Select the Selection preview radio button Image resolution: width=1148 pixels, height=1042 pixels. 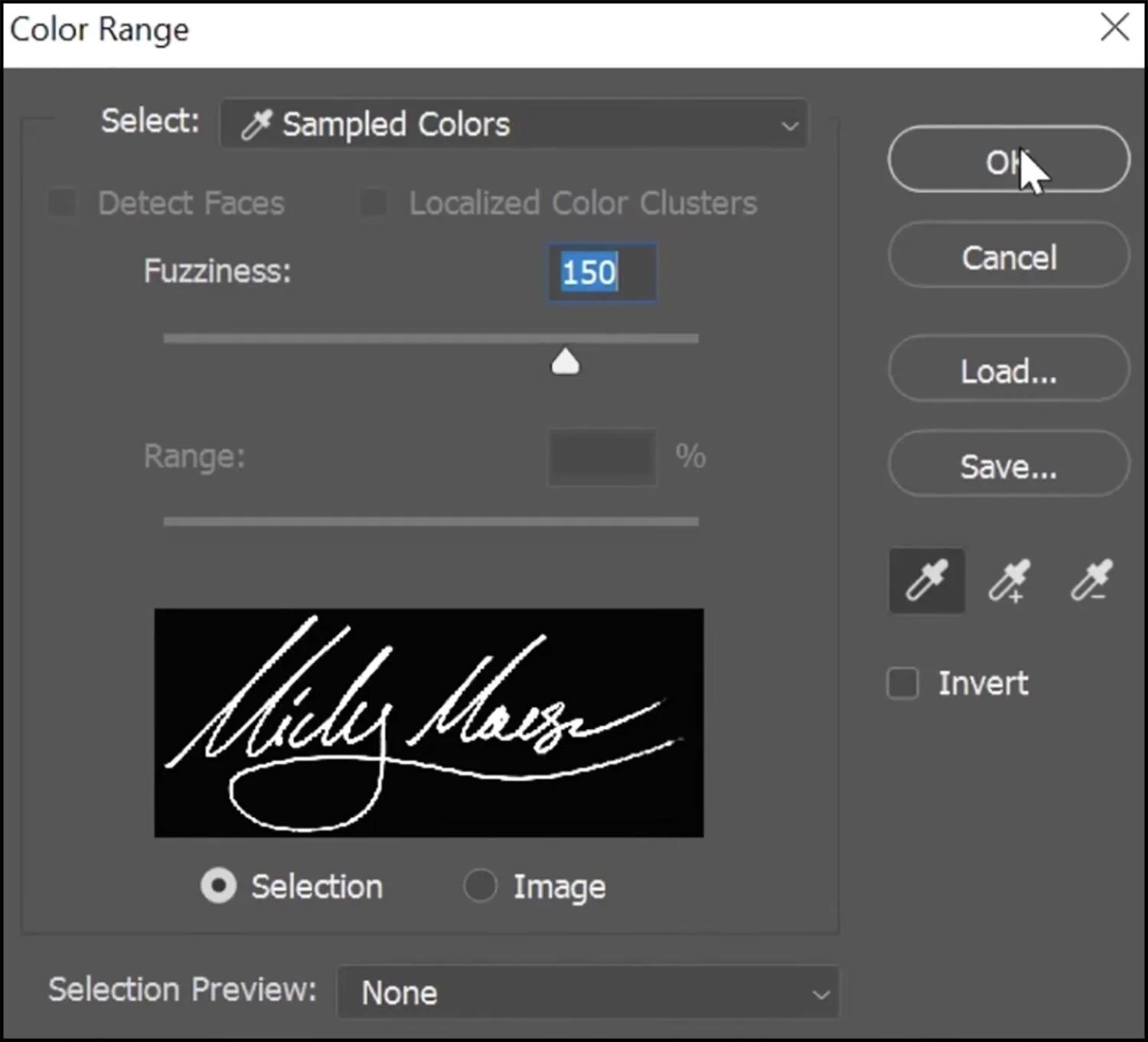click(x=219, y=885)
